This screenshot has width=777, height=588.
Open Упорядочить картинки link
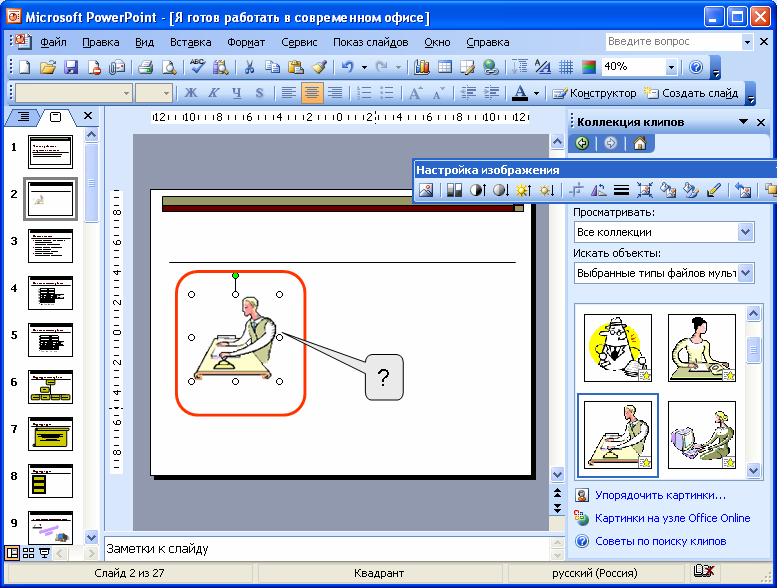pos(660,495)
